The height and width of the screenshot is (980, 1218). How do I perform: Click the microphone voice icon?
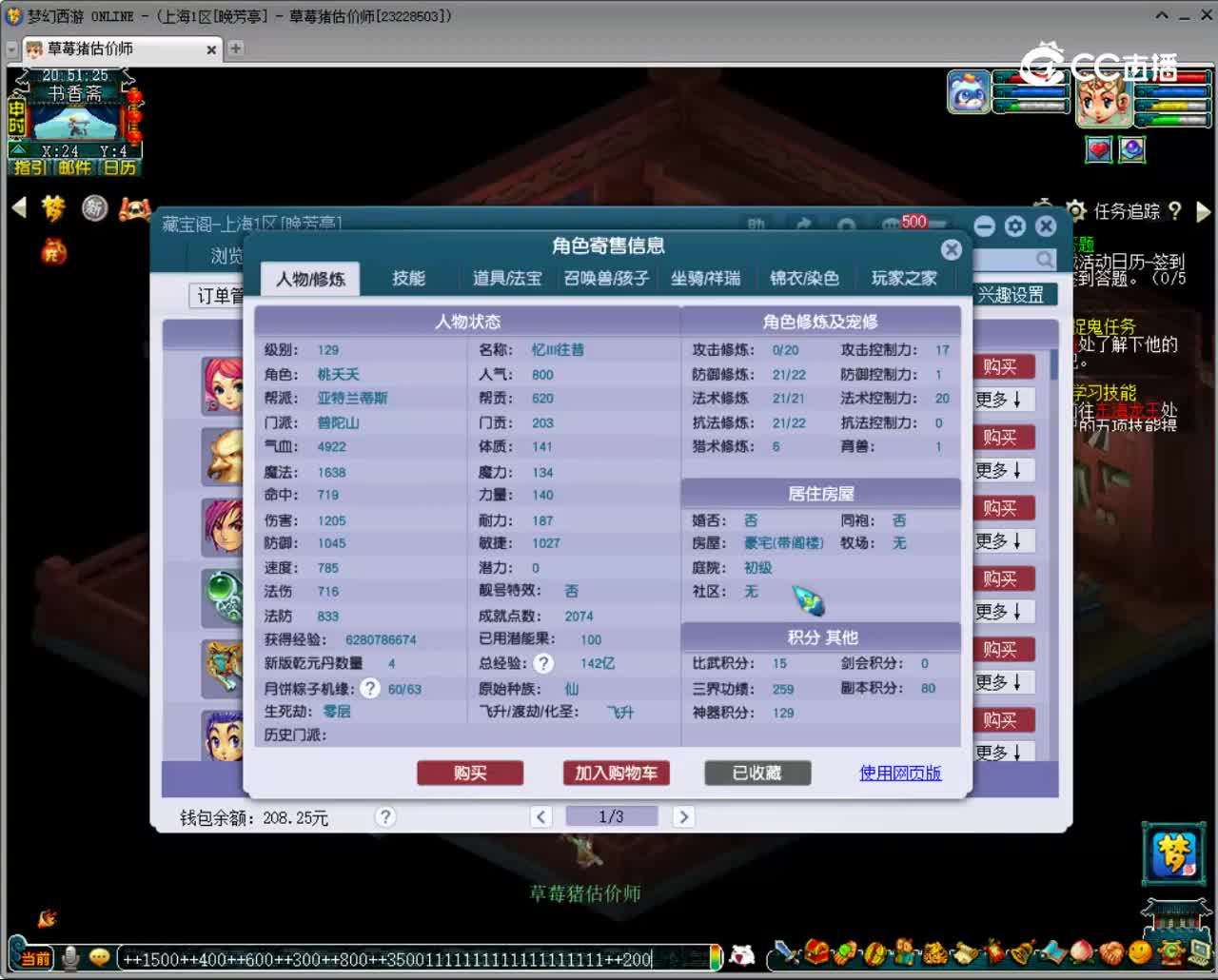click(x=69, y=956)
